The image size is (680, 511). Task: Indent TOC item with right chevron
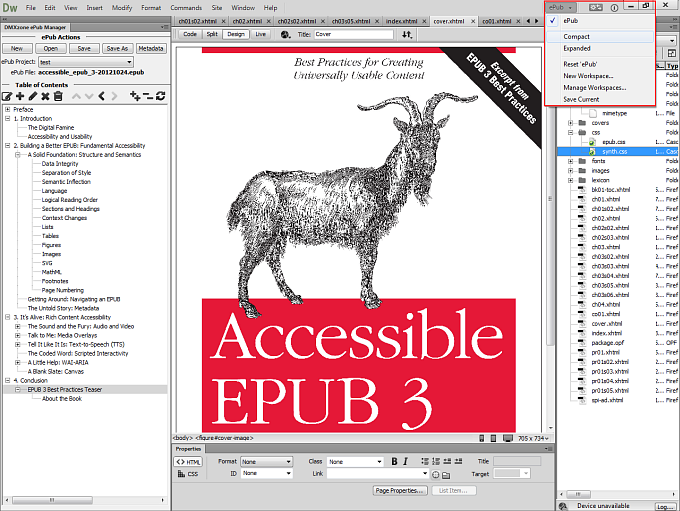[x=114, y=96]
